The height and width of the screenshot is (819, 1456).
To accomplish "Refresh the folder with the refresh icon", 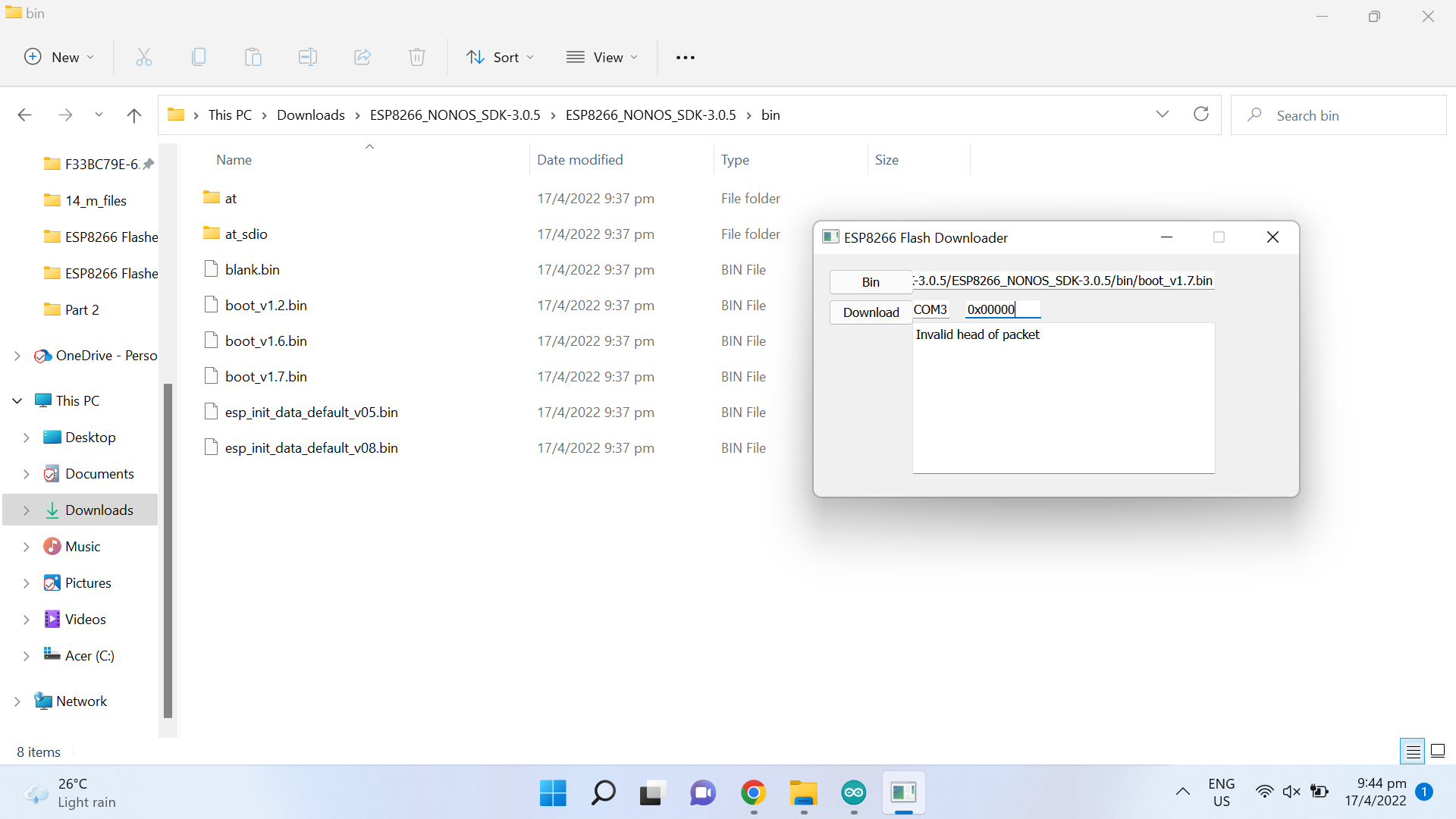I will coord(1201,115).
